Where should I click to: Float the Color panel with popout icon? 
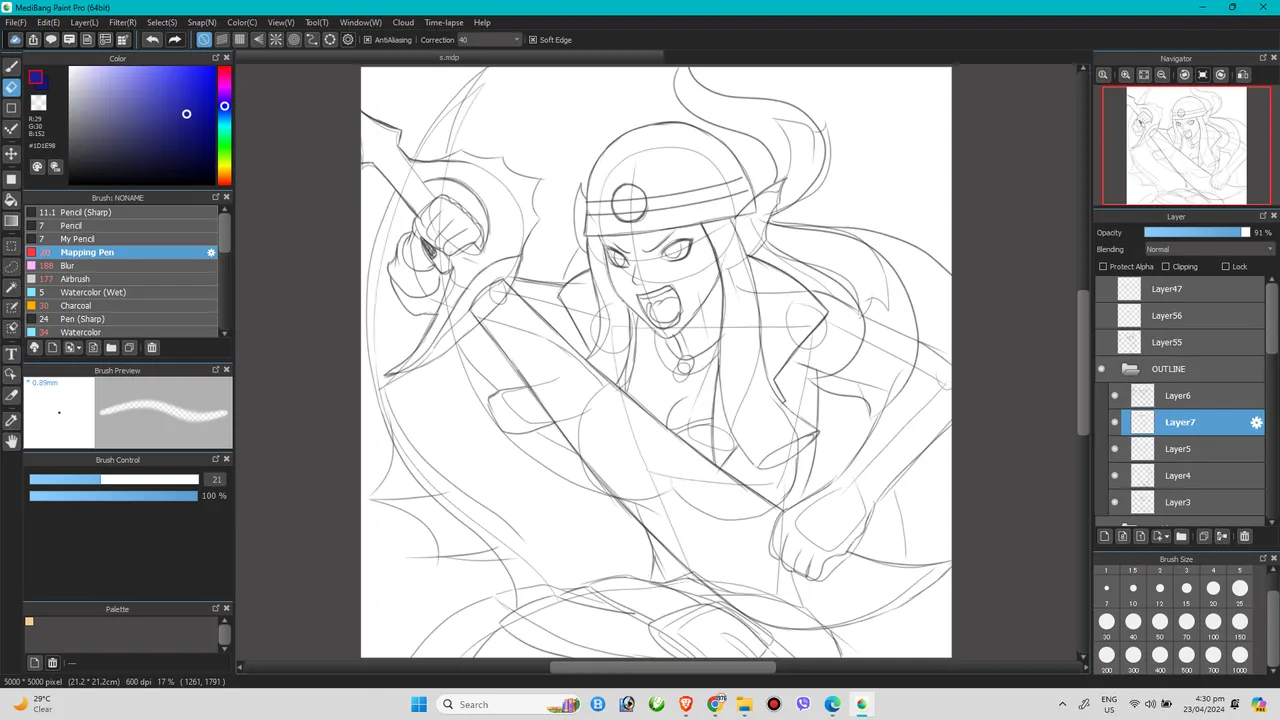coord(216,58)
